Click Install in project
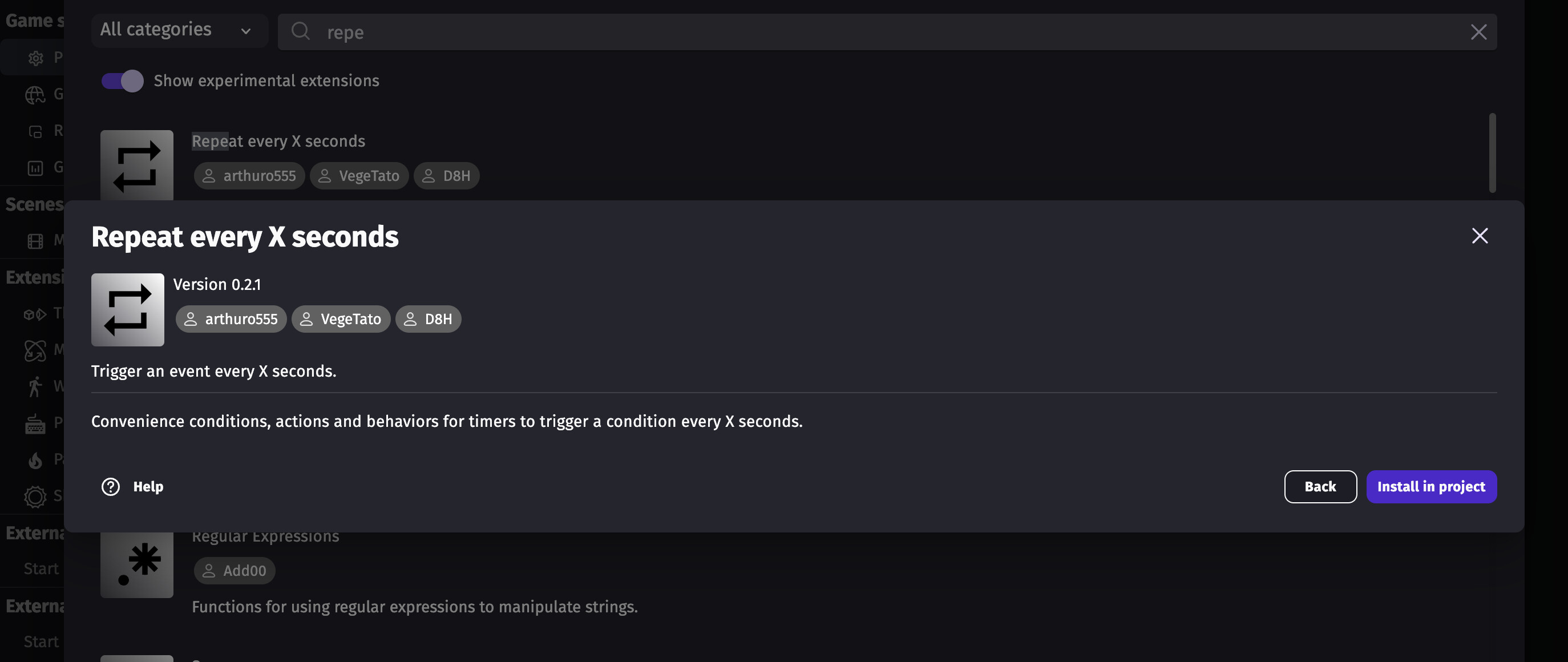 click(x=1431, y=487)
